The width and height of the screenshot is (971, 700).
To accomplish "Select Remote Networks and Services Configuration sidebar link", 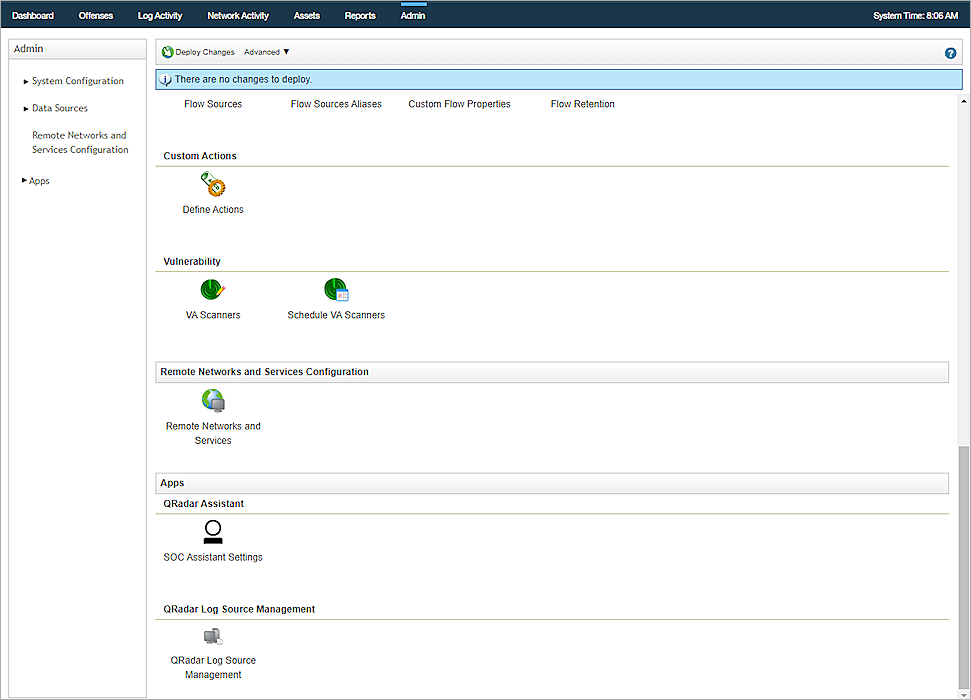I will click(80, 143).
